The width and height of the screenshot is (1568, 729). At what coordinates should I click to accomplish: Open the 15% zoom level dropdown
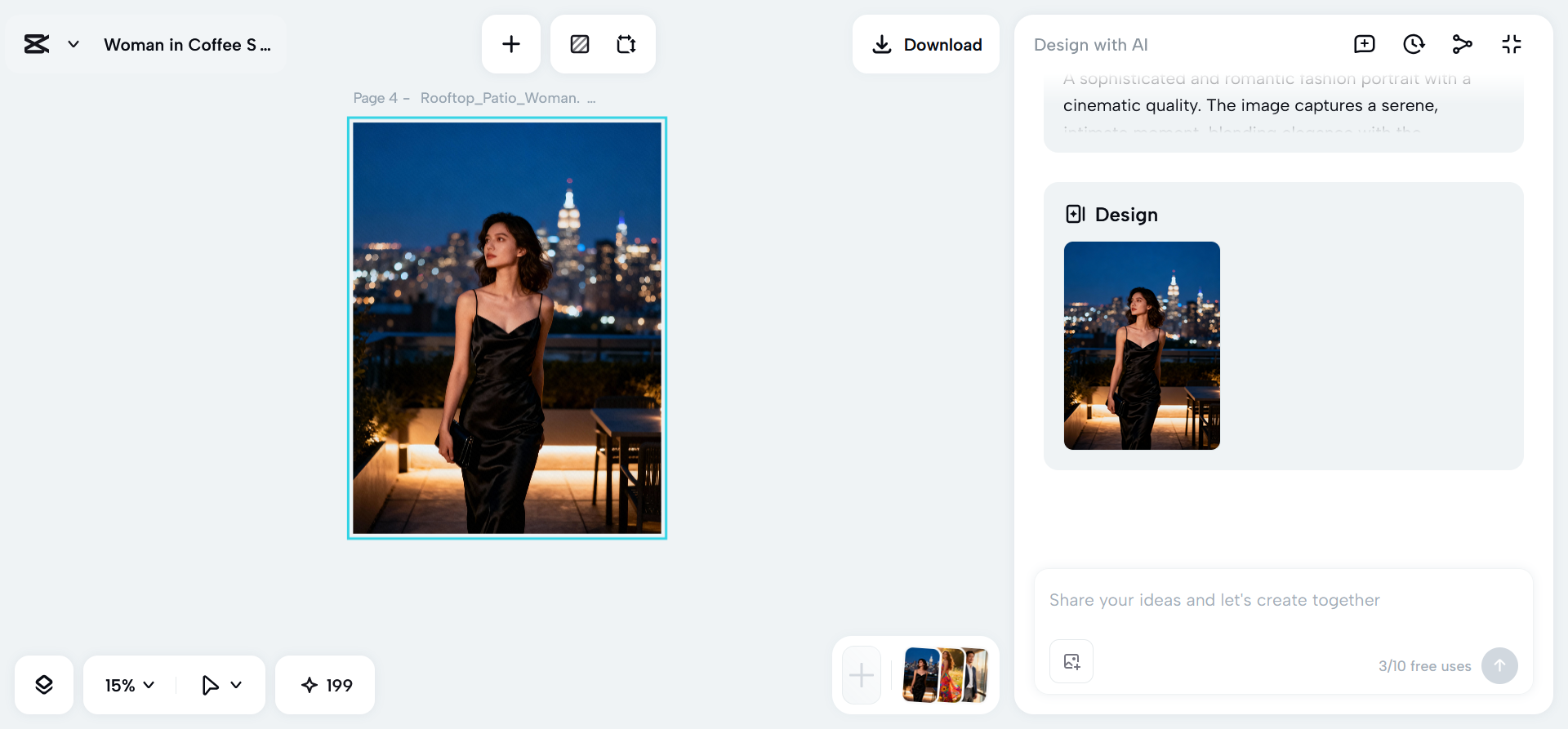tap(130, 685)
